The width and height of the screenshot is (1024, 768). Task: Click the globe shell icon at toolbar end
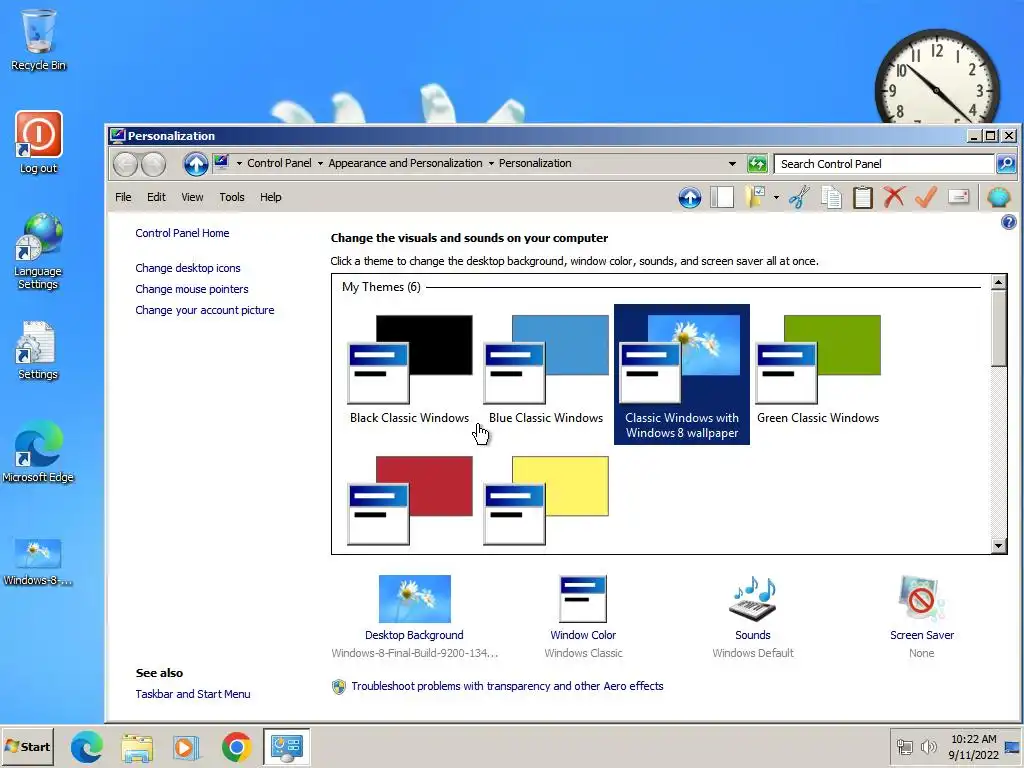coord(999,197)
